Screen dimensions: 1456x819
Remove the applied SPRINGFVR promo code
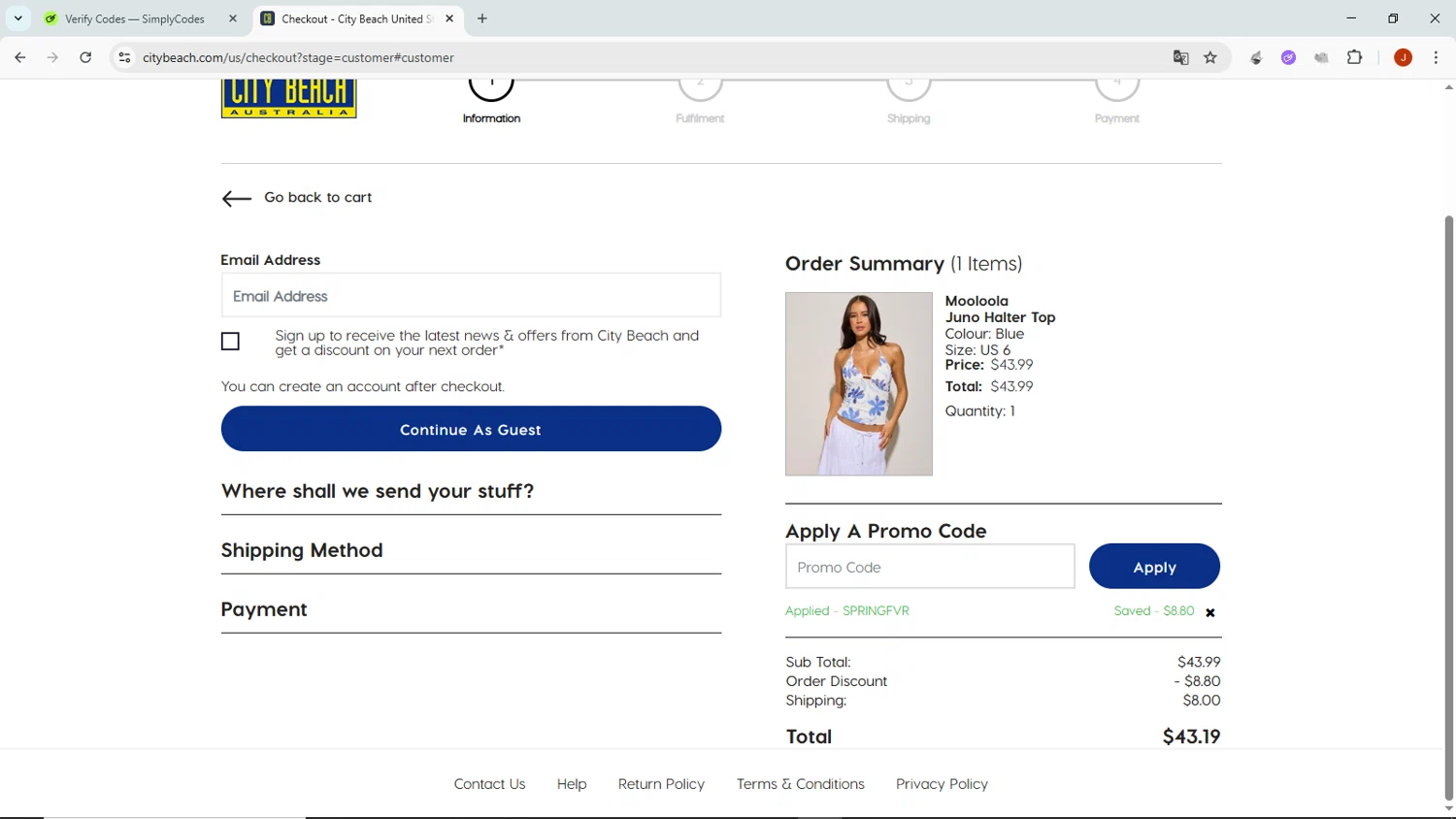pyautogui.click(x=1210, y=612)
